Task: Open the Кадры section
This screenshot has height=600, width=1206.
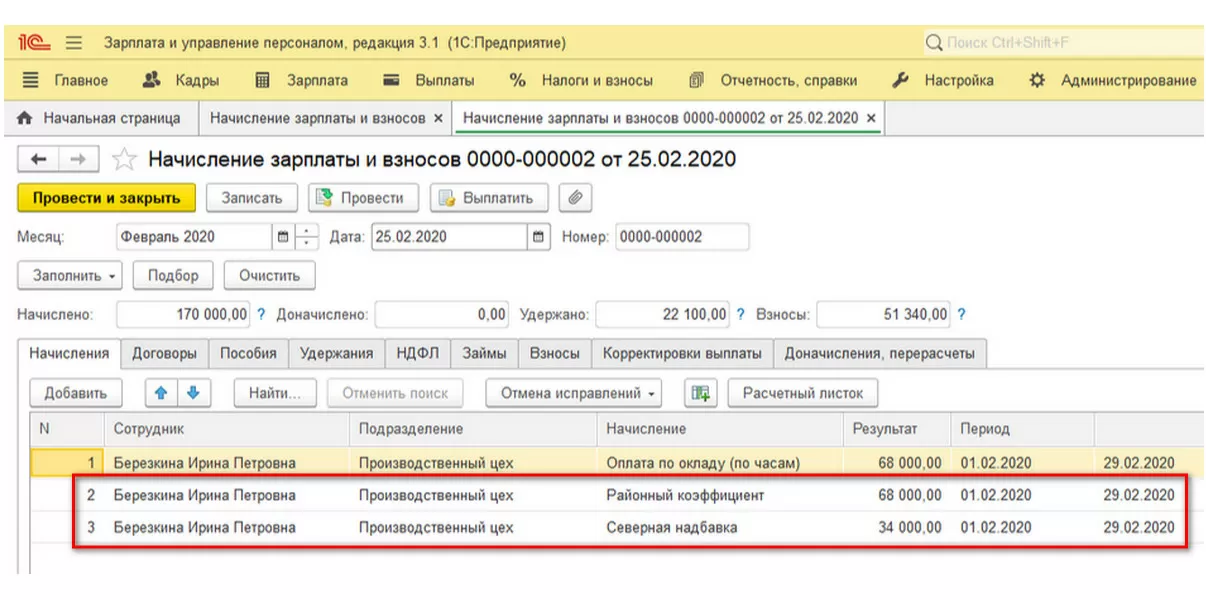Action: pos(181,80)
